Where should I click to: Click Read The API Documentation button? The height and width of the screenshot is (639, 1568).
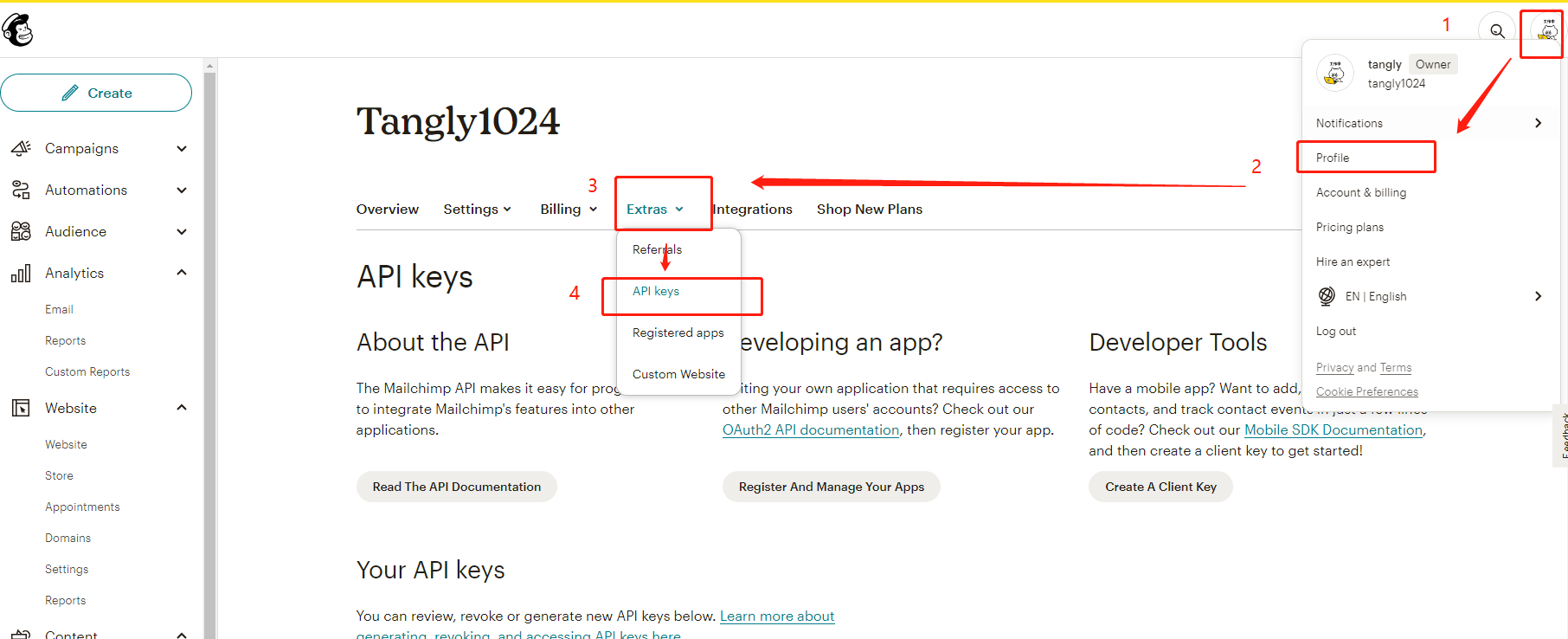457,487
